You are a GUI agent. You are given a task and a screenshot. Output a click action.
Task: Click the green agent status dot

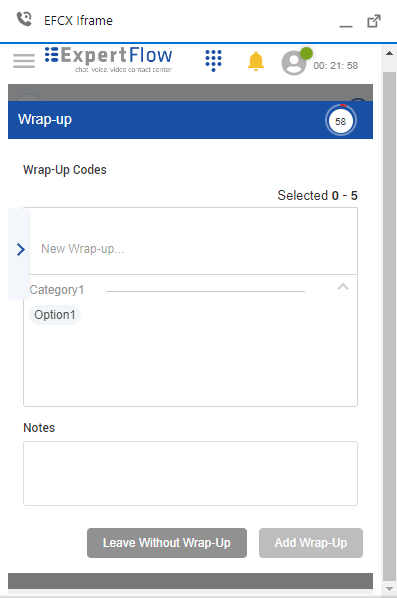[306, 53]
